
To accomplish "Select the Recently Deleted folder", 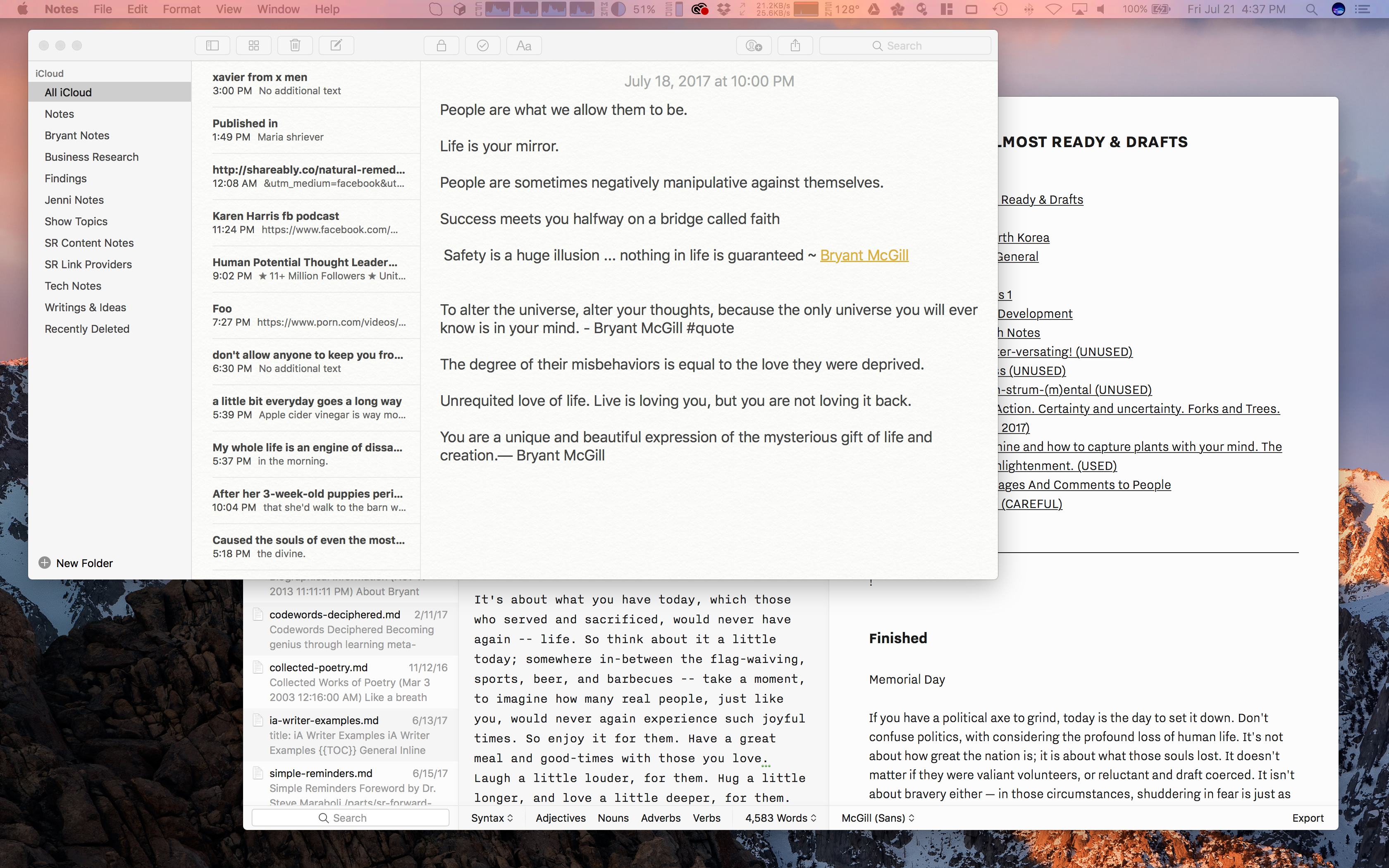I will tap(110, 329).
